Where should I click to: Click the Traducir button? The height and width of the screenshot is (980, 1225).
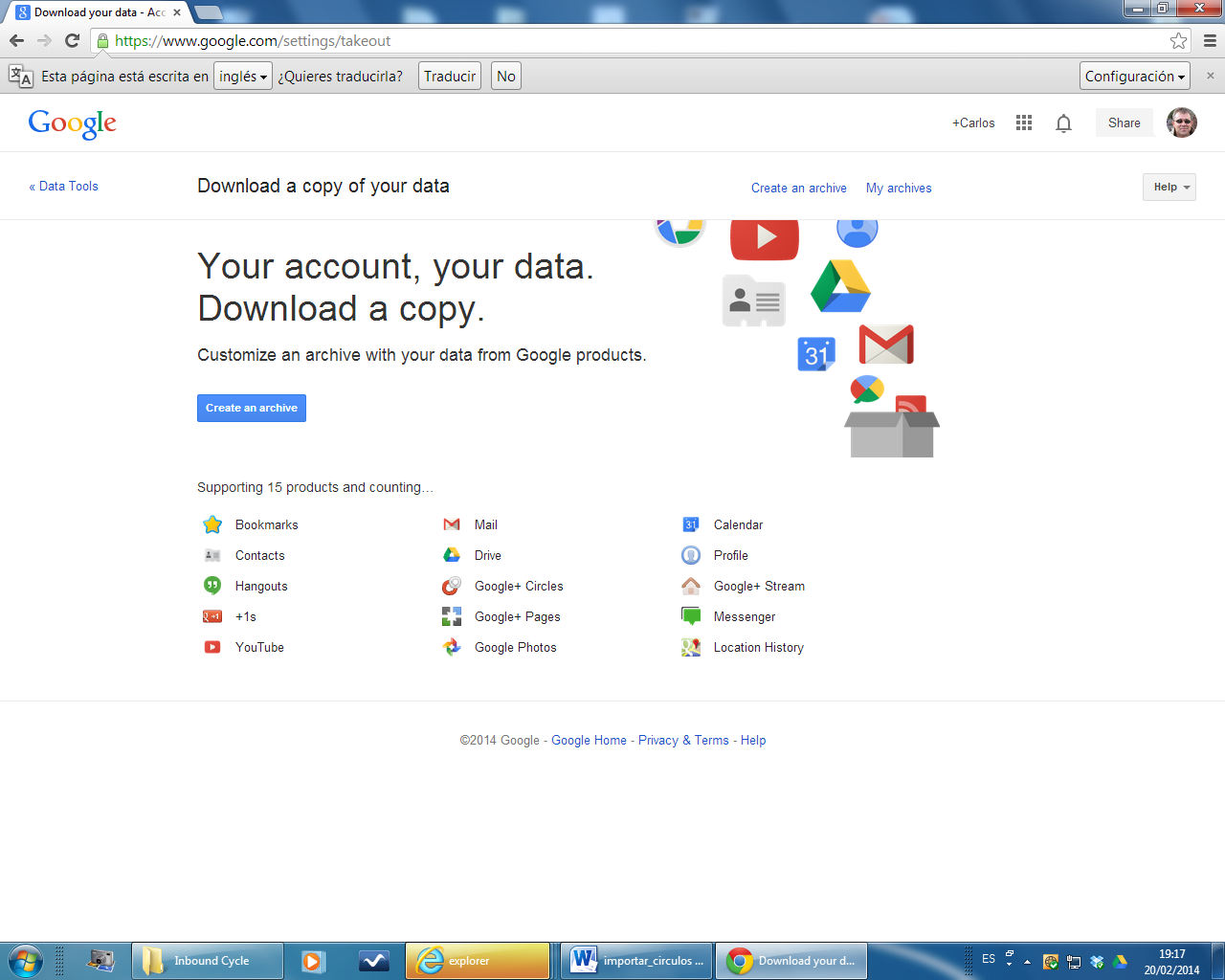(x=450, y=77)
